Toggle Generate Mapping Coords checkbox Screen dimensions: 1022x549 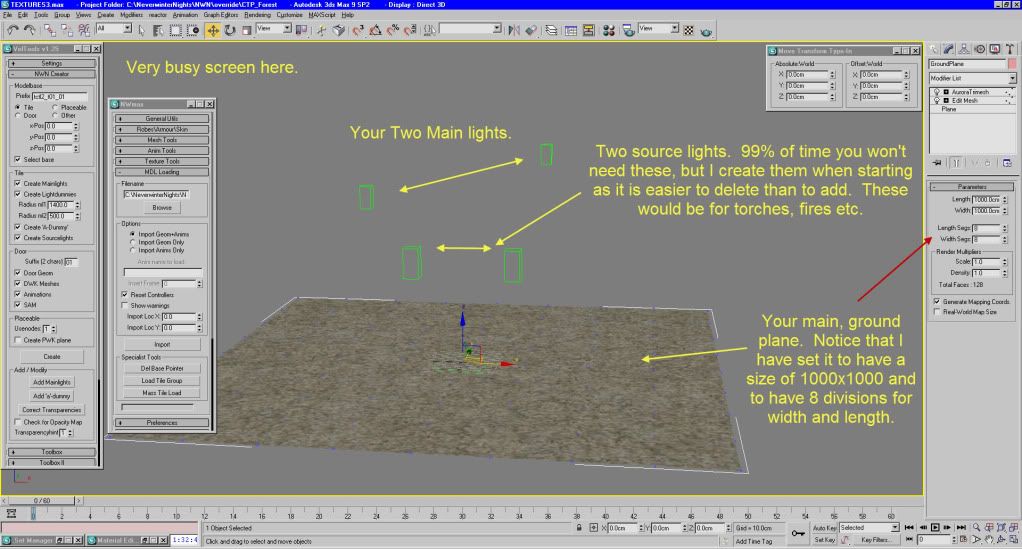(937, 302)
